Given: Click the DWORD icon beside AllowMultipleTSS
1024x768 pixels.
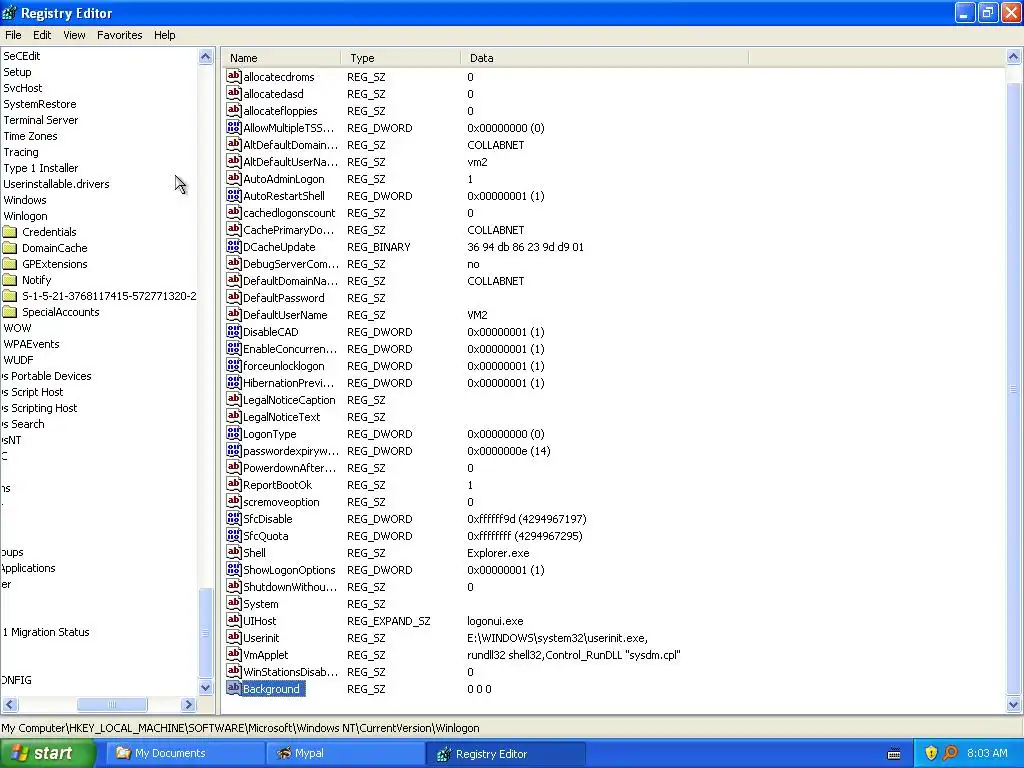Looking at the screenshot, I should [234, 127].
